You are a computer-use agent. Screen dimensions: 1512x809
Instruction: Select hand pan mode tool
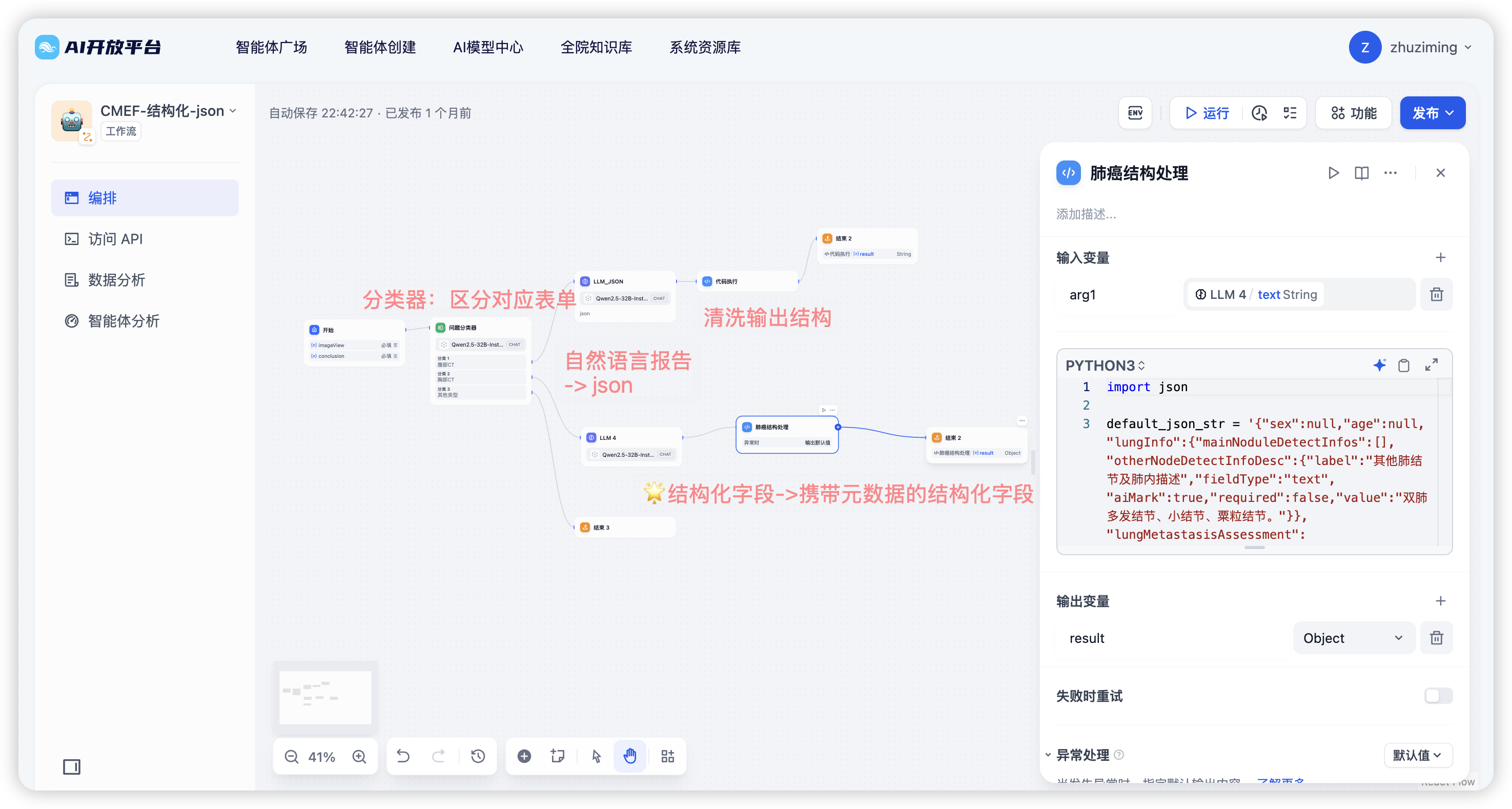630,756
